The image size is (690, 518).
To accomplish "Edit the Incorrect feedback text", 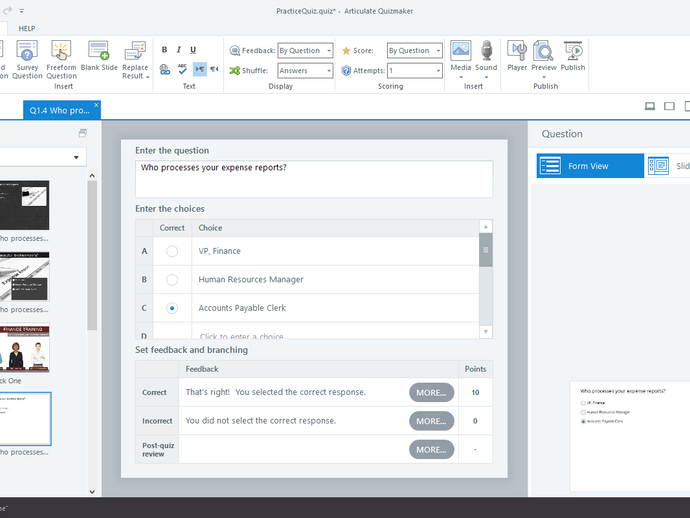I will click(261, 421).
